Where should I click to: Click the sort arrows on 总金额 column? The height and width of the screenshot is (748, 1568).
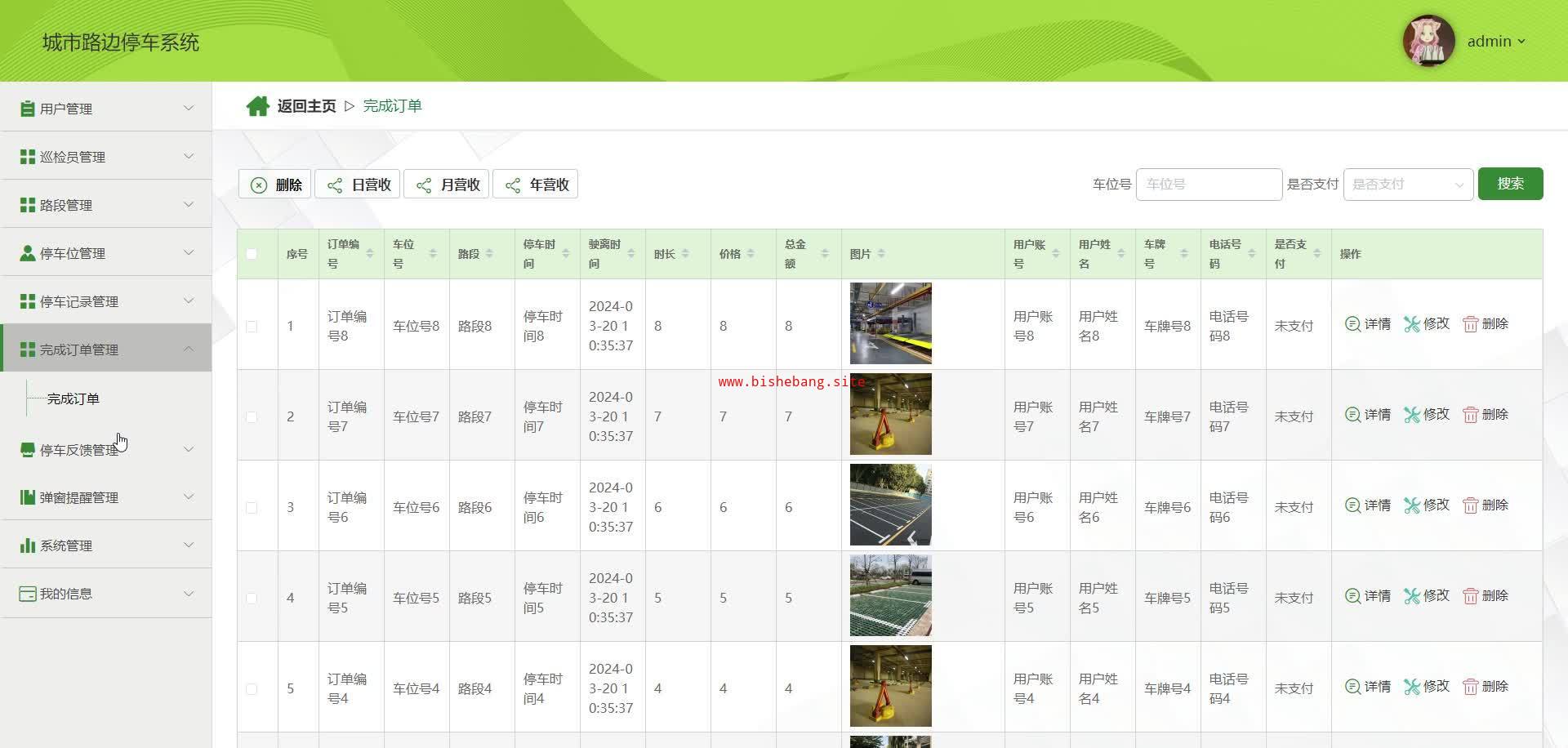[x=825, y=254]
